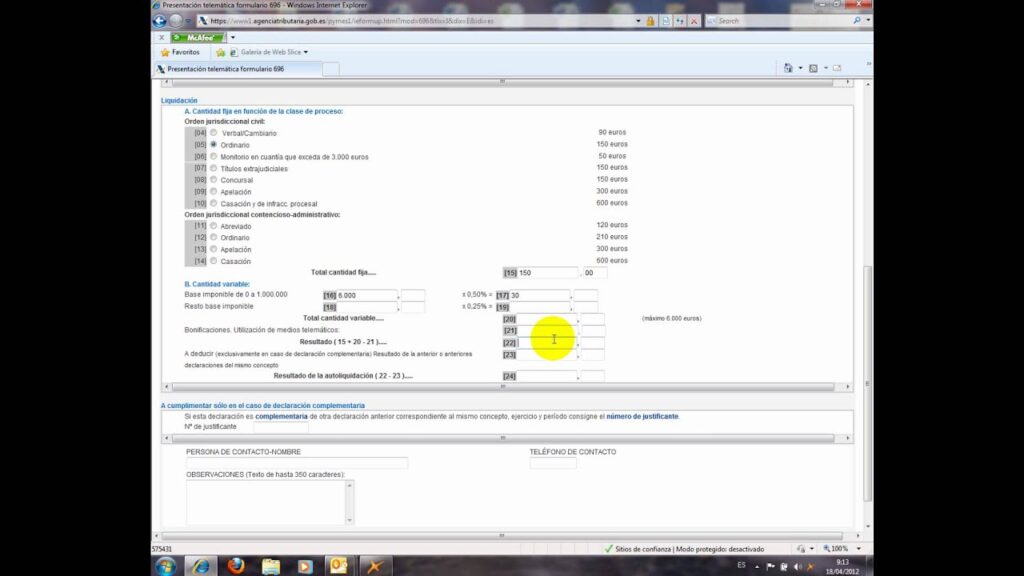Choose Abreviado under contencioso-administrativo
The height and width of the screenshot is (576, 1024).
coord(214,226)
